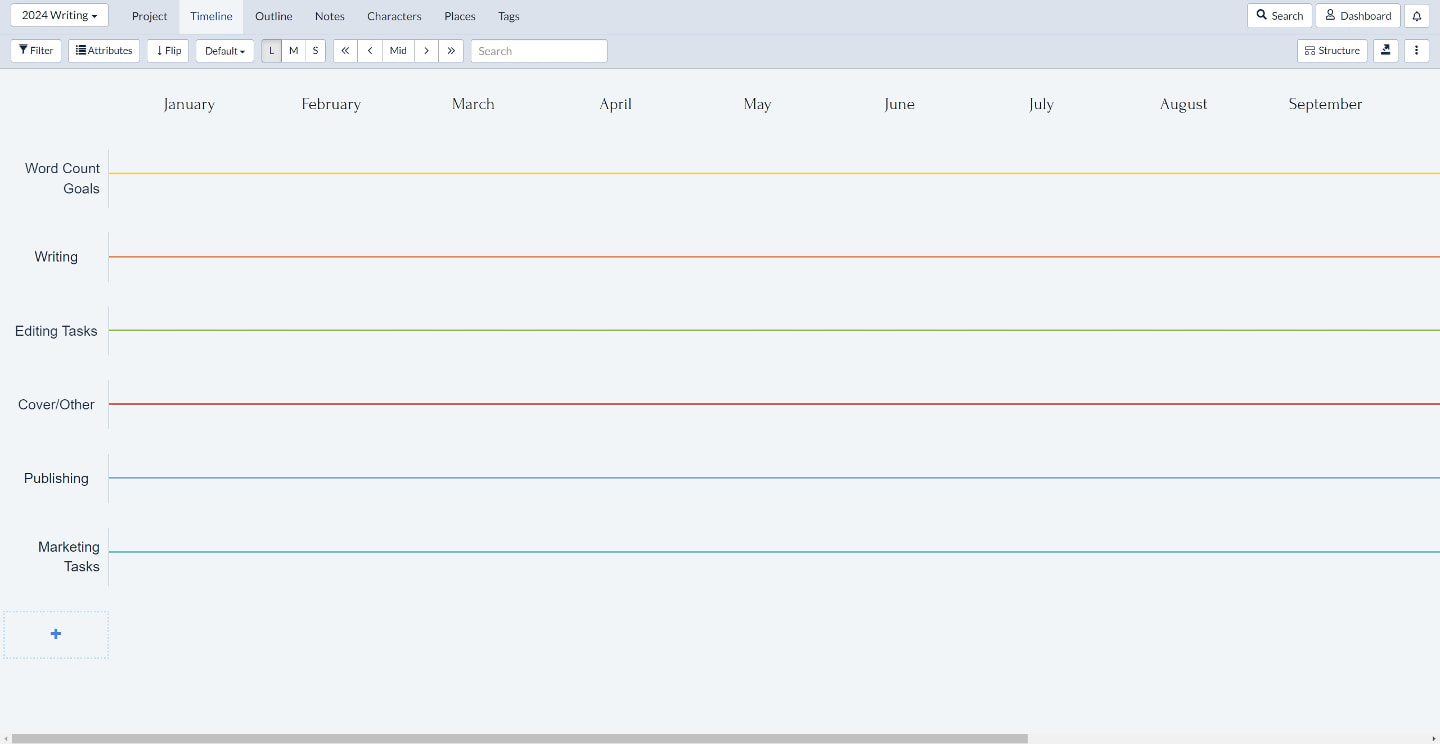Viewport: 1440px width, 744px height.
Task: Click the horizontal scrollbar thumb
Action: pyautogui.click(x=520, y=739)
